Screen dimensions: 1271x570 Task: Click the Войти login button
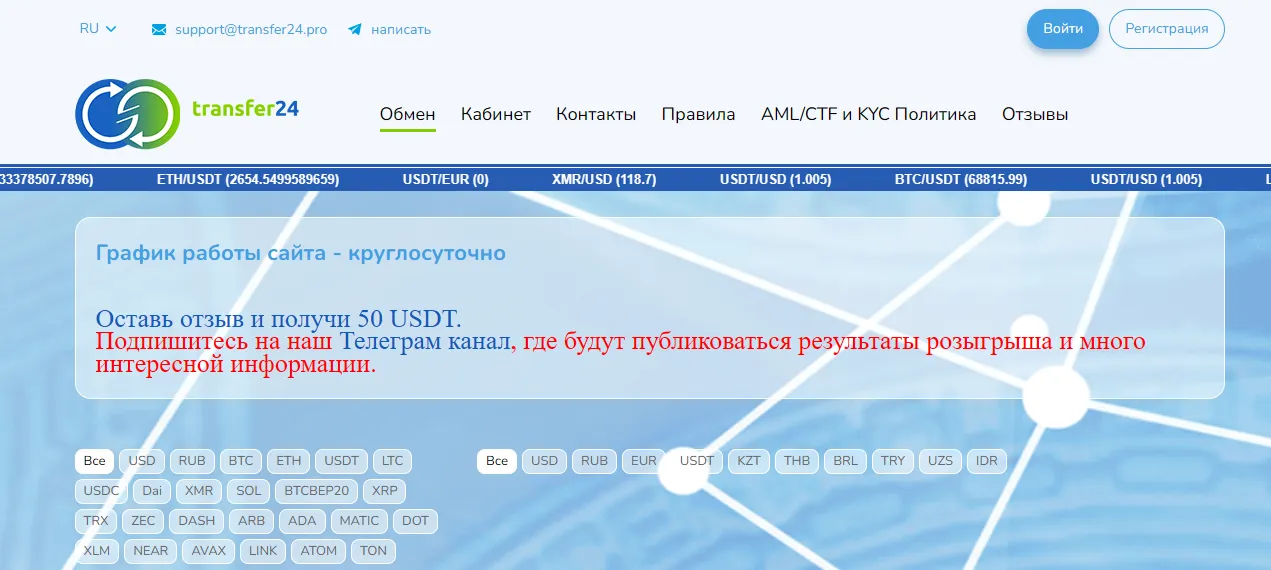pos(1063,29)
